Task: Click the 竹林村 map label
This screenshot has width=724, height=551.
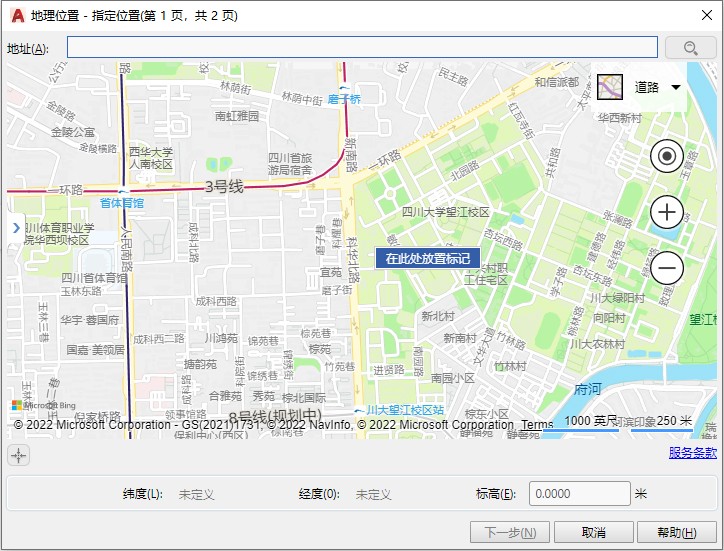Action: coord(510,366)
